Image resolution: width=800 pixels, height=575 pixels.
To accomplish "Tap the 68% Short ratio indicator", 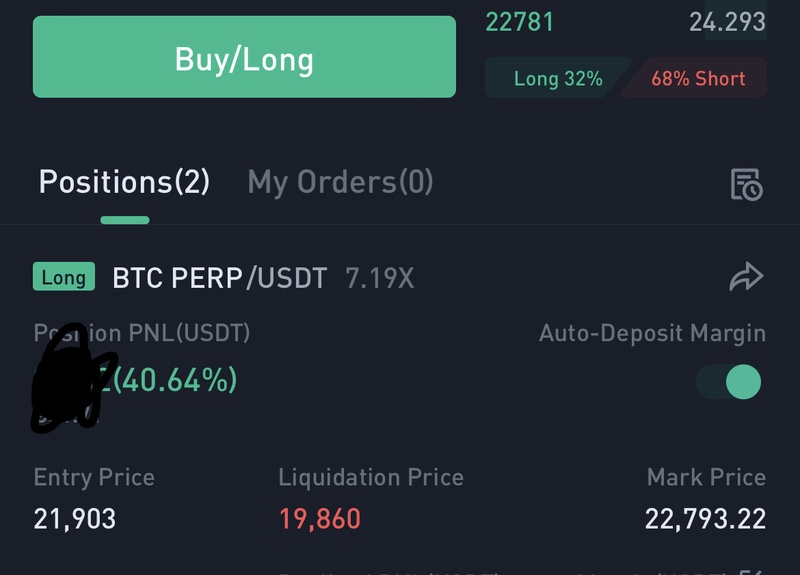I will [x=698, y=78].
